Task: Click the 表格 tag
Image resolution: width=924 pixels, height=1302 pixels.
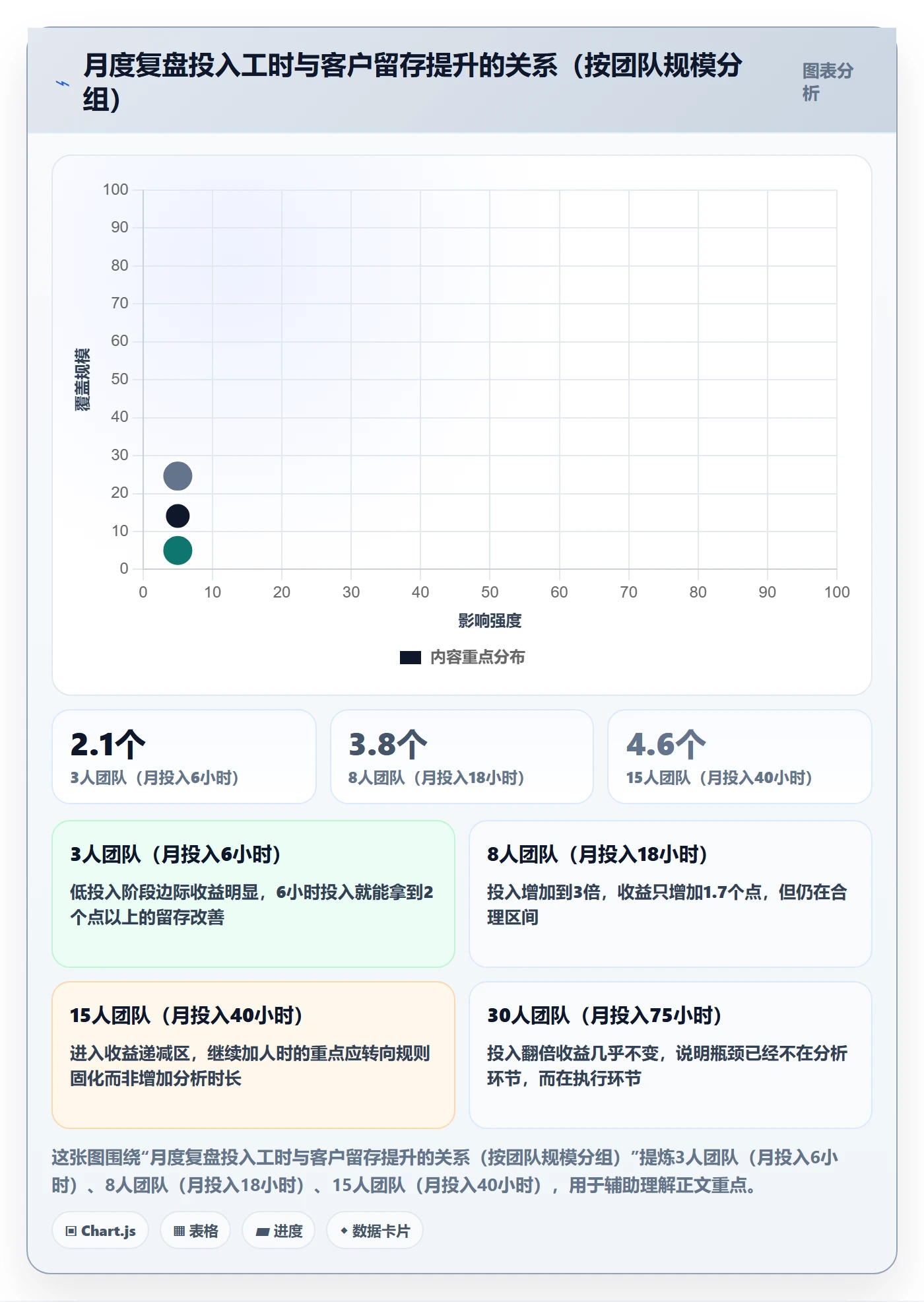Action: (x=195, y=1231)
